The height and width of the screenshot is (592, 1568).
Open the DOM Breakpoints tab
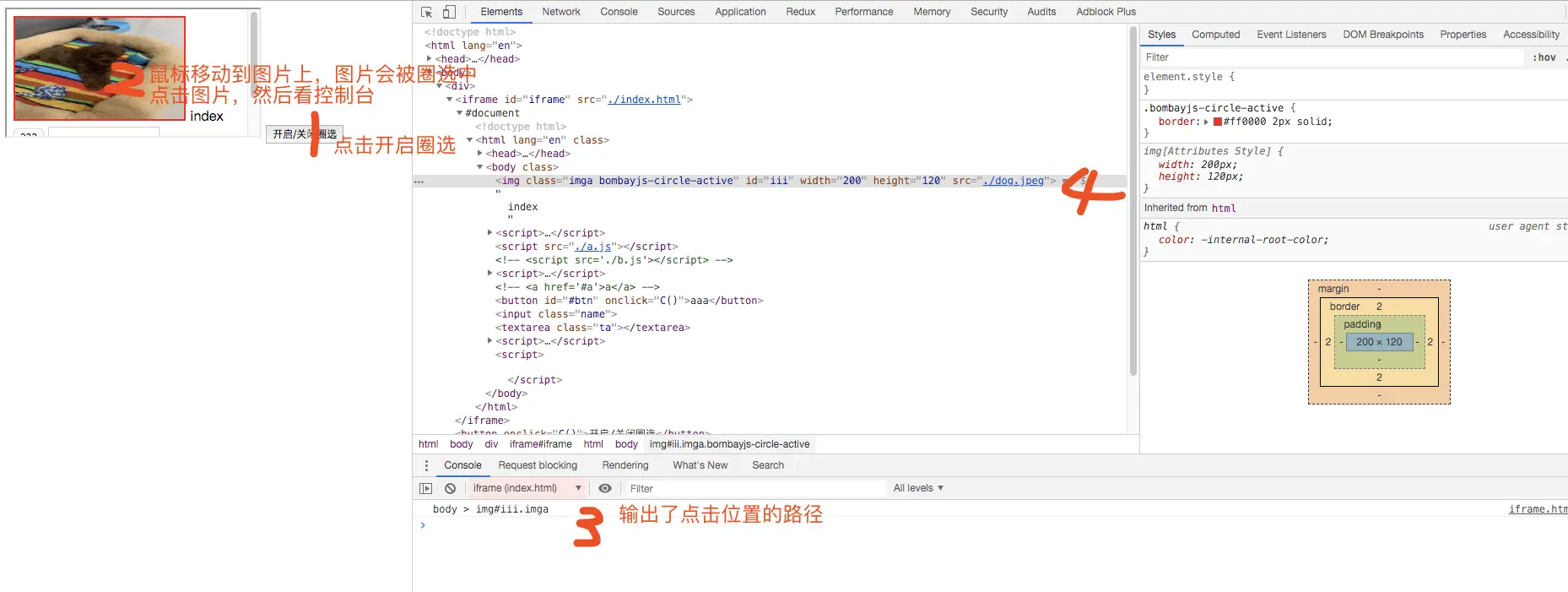click(x=1383, y=35)
